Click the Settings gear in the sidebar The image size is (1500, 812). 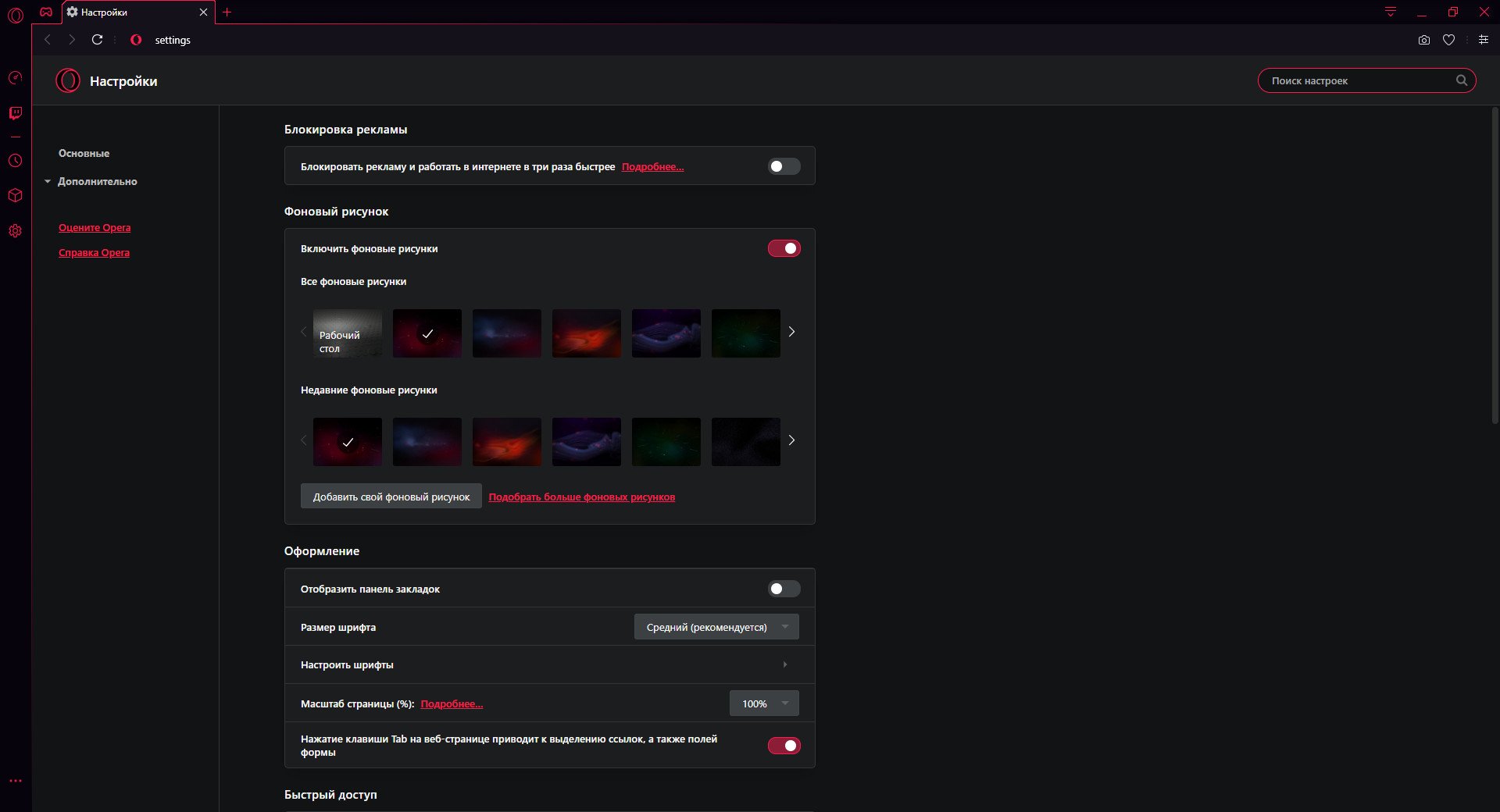15,231
